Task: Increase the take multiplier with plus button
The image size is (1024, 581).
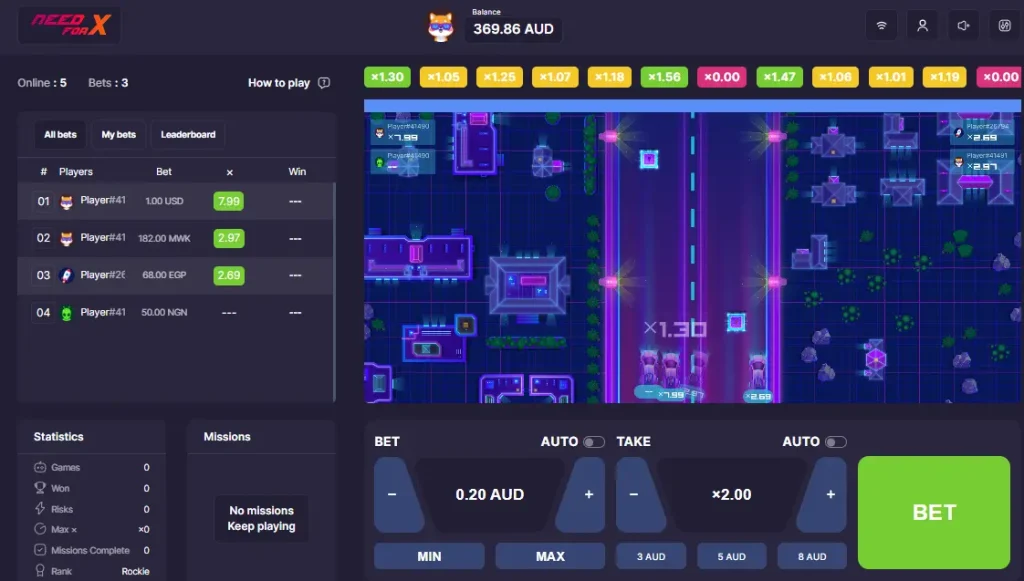Action: 828,494
